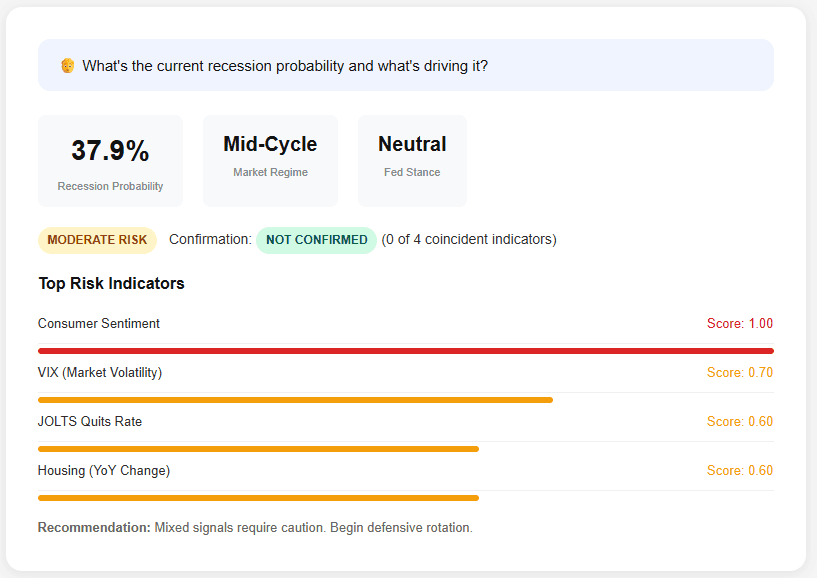Click the Neutral Fed Stance card

[x=412, y=160]
